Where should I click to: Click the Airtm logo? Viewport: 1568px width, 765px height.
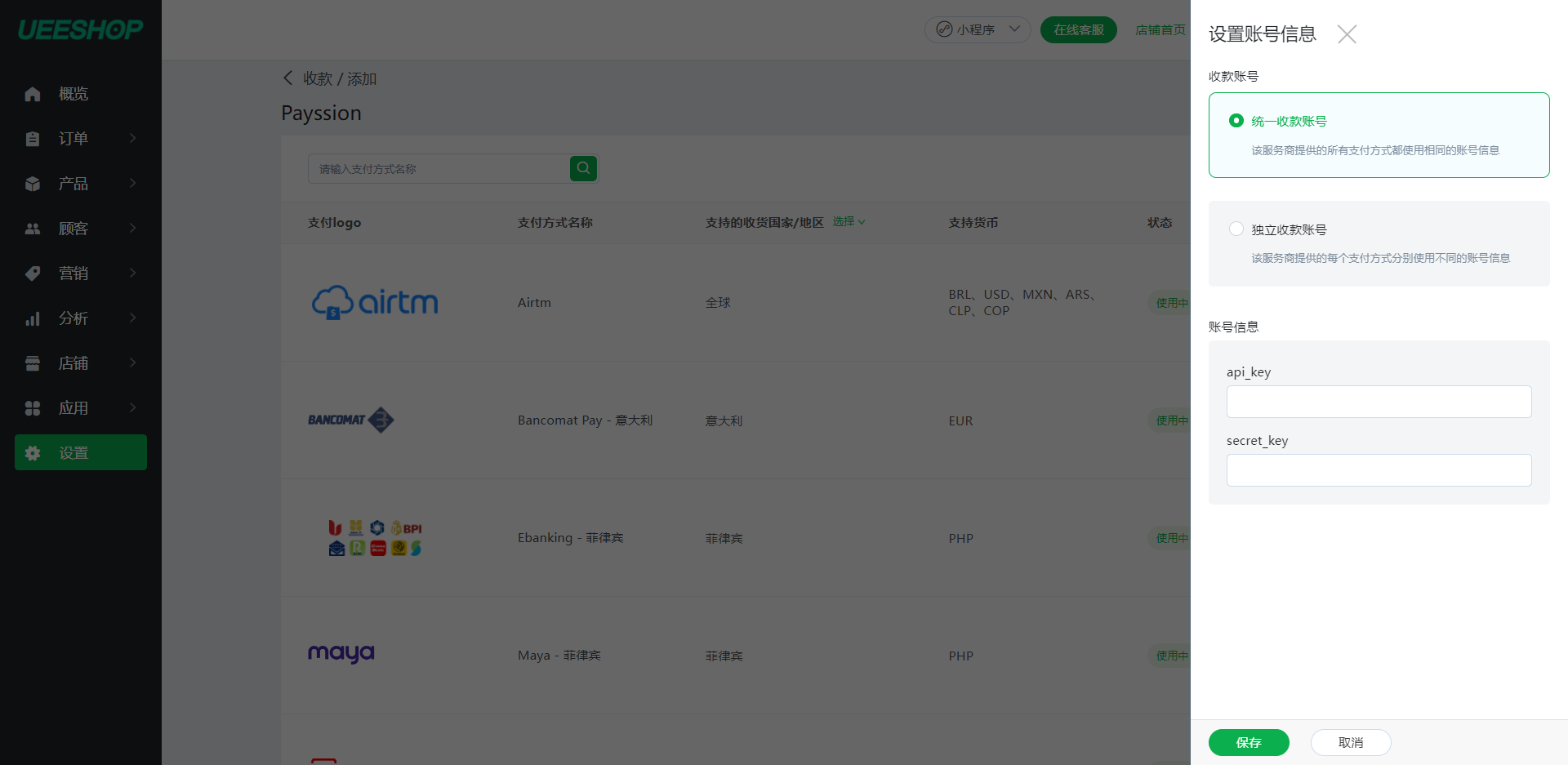(375, 302)
